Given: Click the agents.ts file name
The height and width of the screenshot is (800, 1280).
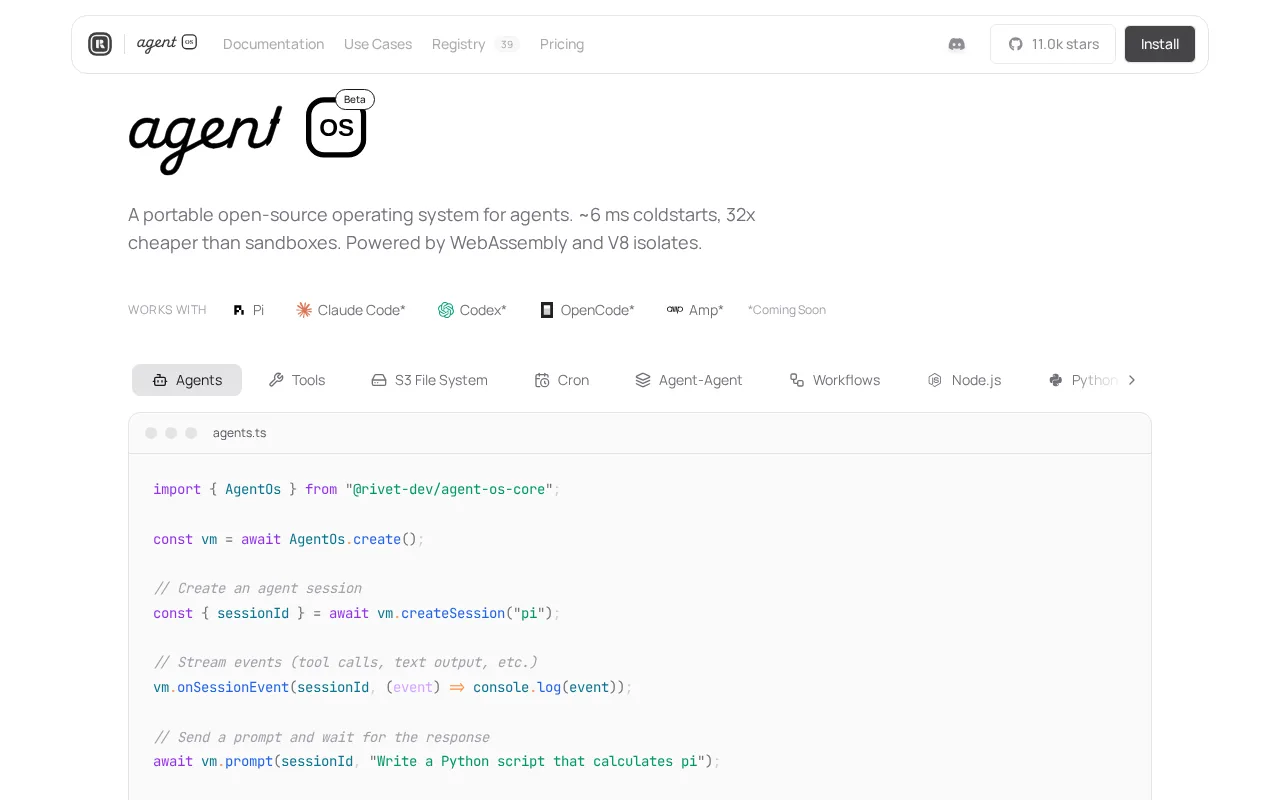Looking at the screenshot, I should (x=239, y=433).
